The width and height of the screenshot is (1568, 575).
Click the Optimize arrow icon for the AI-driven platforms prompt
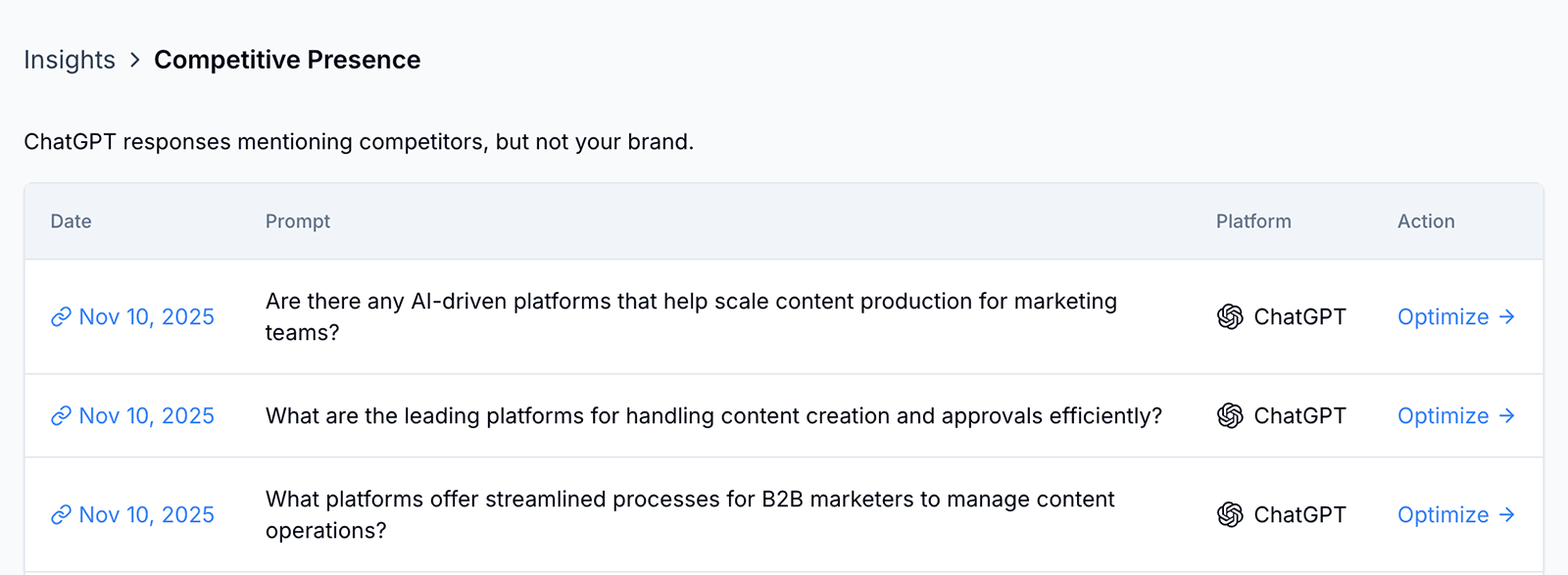coord(1507,317)
